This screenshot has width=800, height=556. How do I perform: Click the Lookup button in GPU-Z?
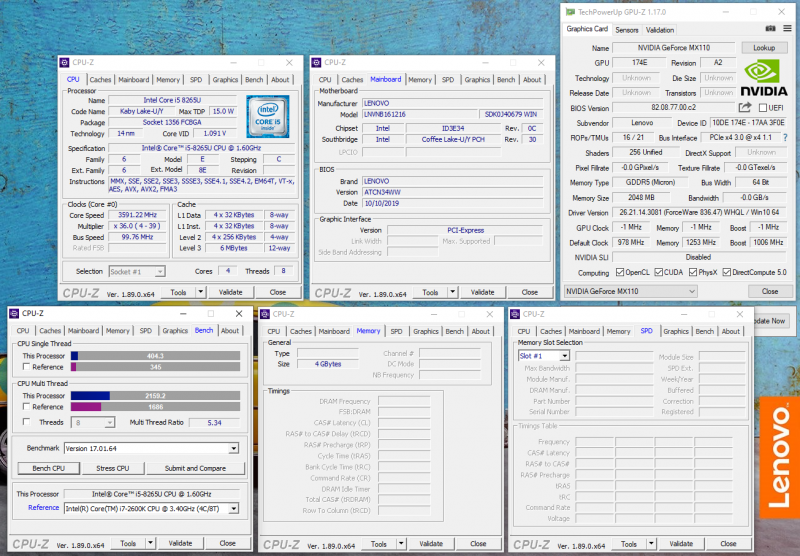point(764,48)
